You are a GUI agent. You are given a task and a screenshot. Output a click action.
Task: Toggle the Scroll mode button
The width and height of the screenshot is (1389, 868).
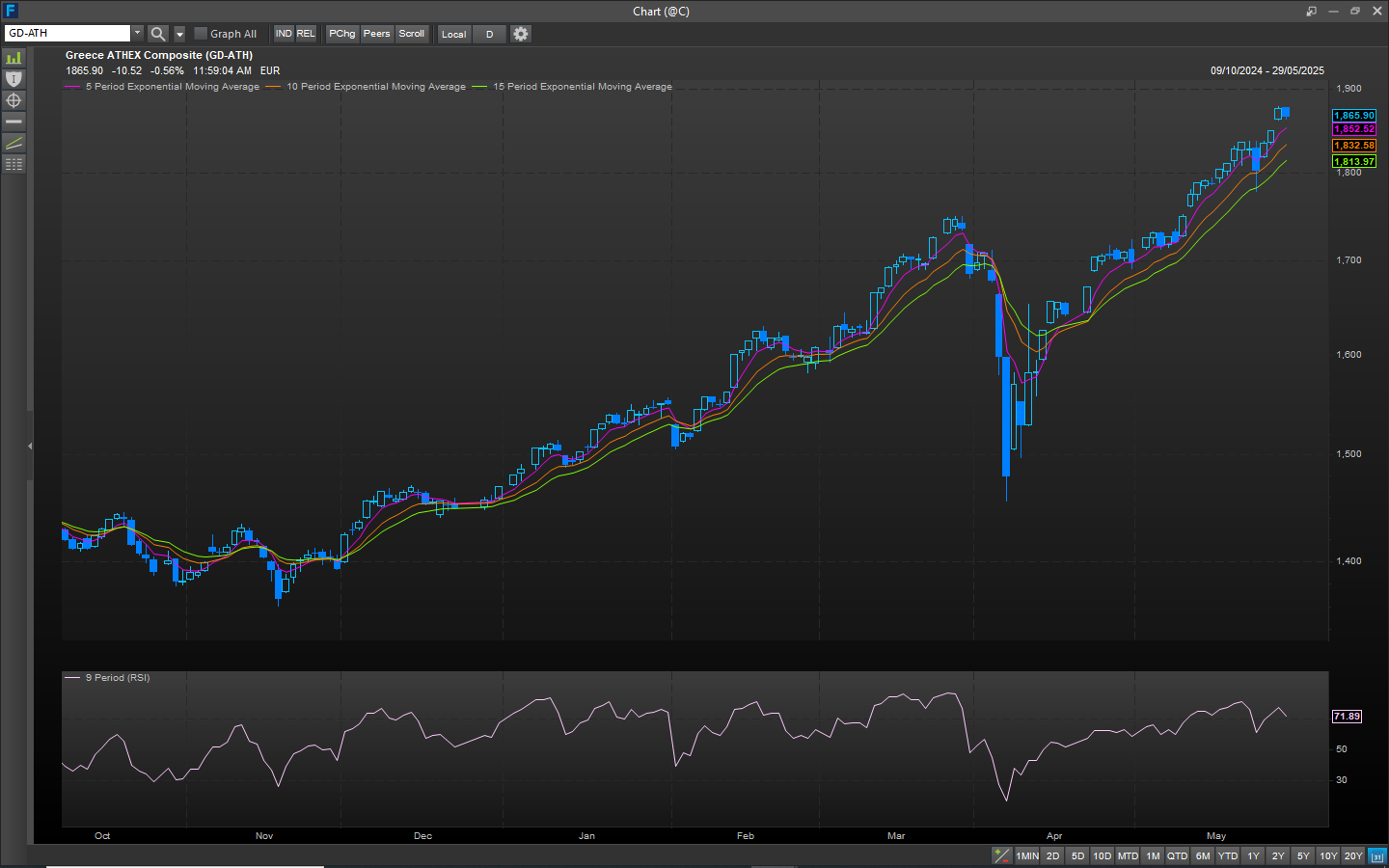pyautogui.click(x=412, y=34)
